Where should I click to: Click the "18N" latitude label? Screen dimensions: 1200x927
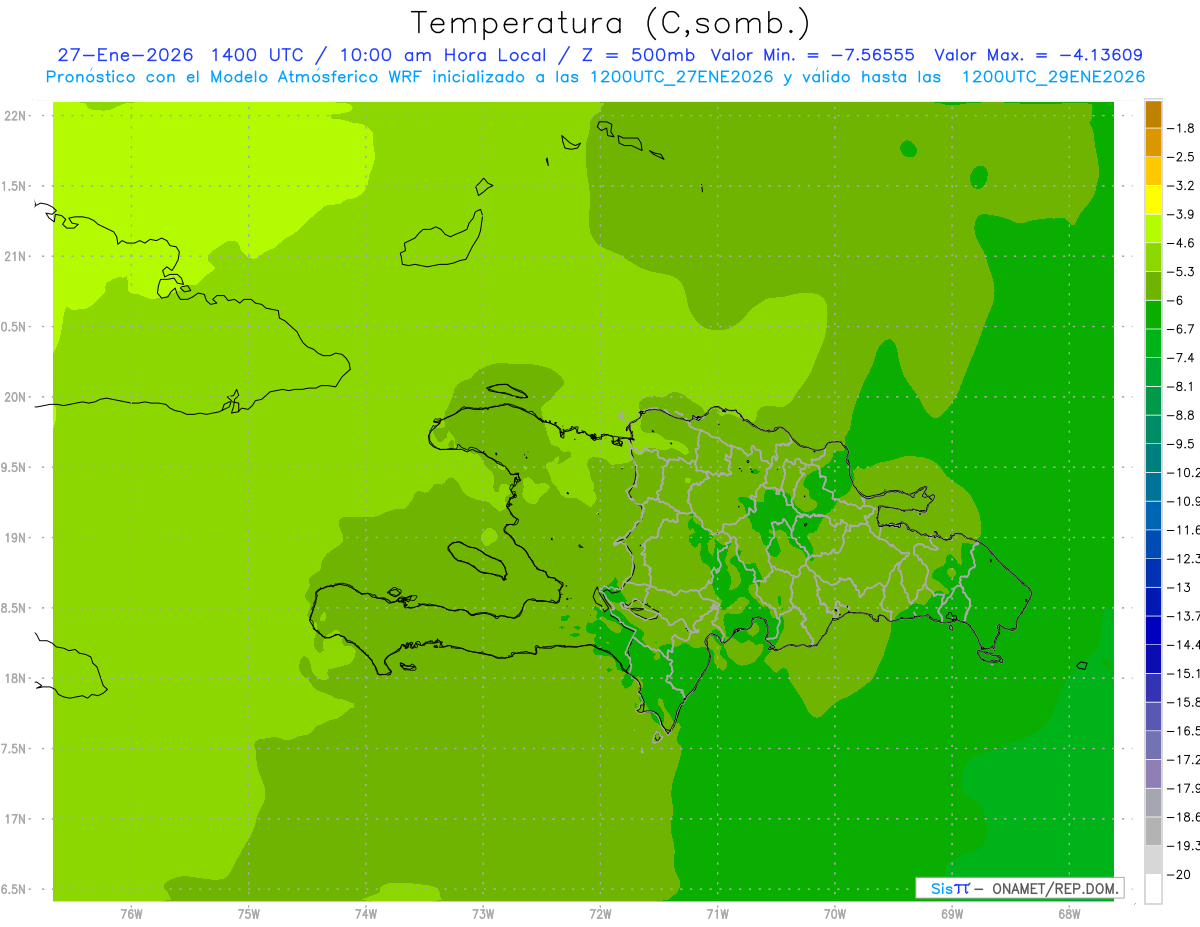pos(14,678)
